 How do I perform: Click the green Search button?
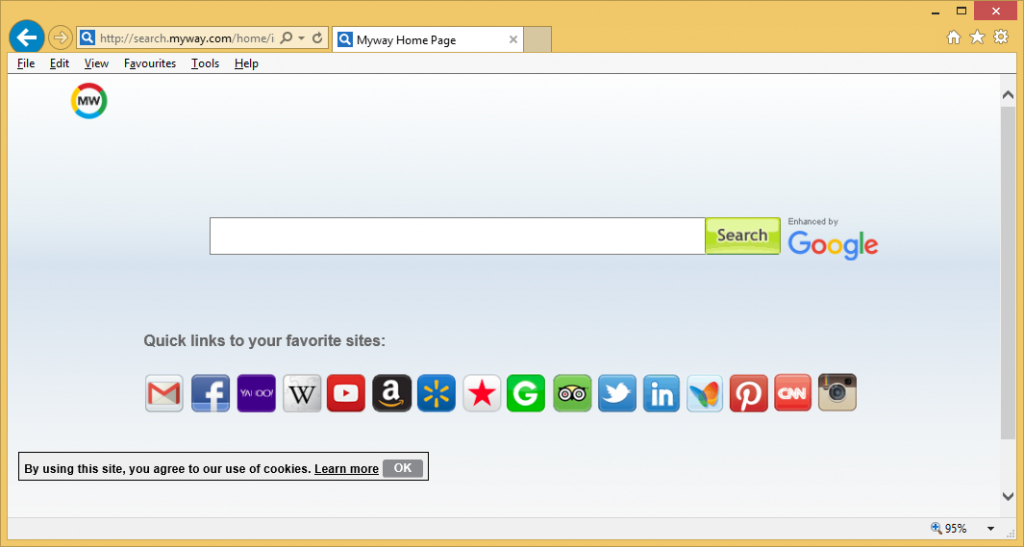(743, 236)
